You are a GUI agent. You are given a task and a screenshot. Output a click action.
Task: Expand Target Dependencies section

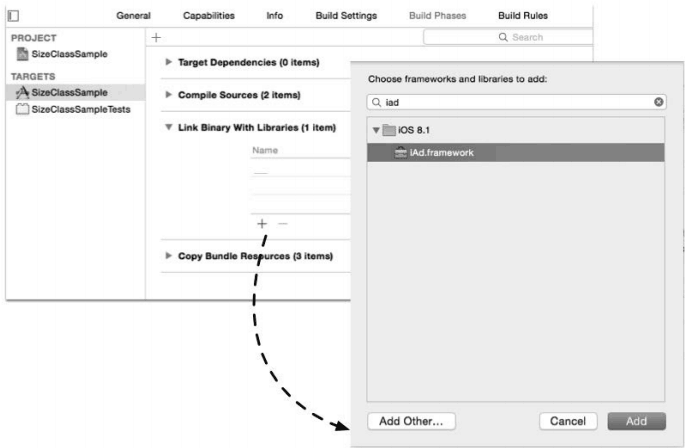pyautogui.click(x=168, y=62)
